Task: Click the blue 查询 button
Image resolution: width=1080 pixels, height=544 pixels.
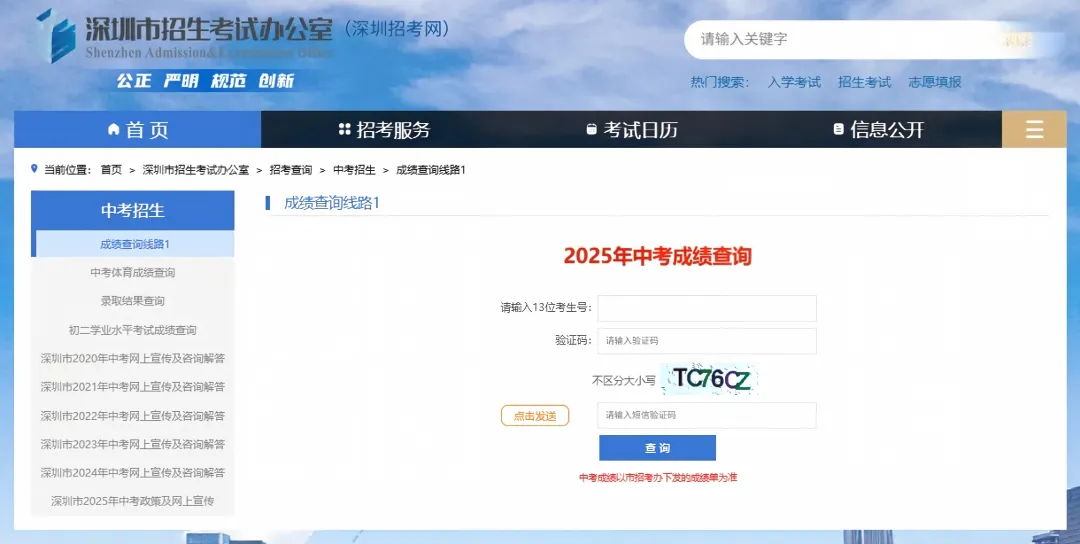Action: (657, 448)
